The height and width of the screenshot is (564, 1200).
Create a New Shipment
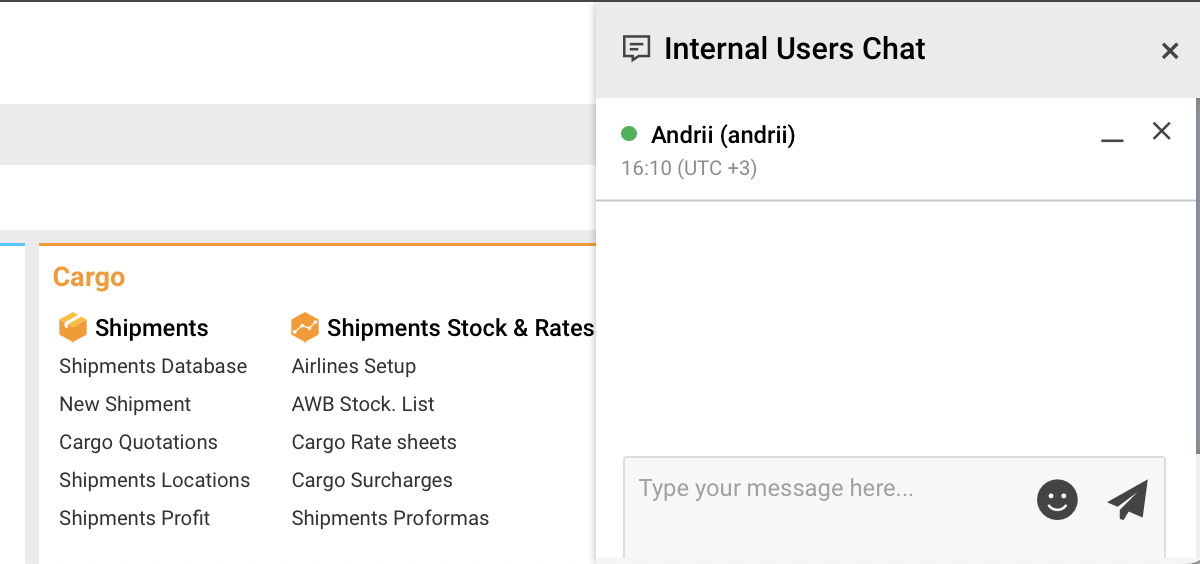[x=125, y=404]
